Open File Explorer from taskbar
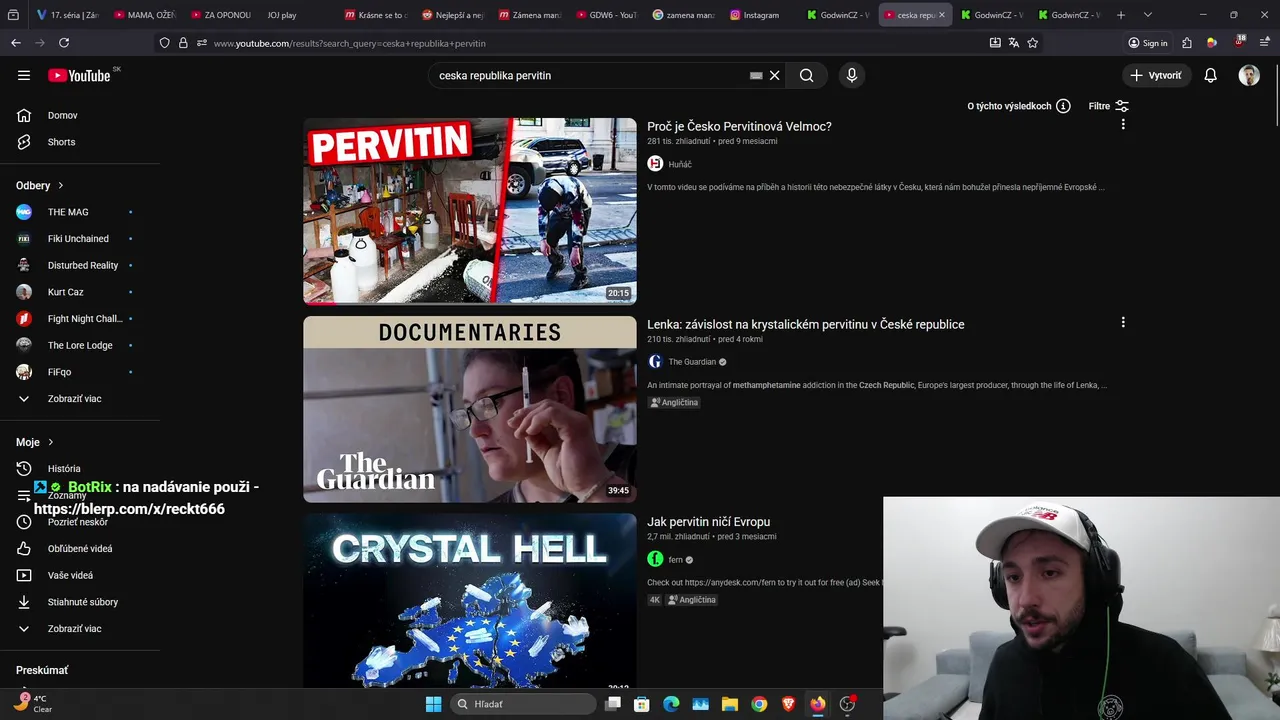The width and height of the screenshot is (1280, 720). point(730,704)
